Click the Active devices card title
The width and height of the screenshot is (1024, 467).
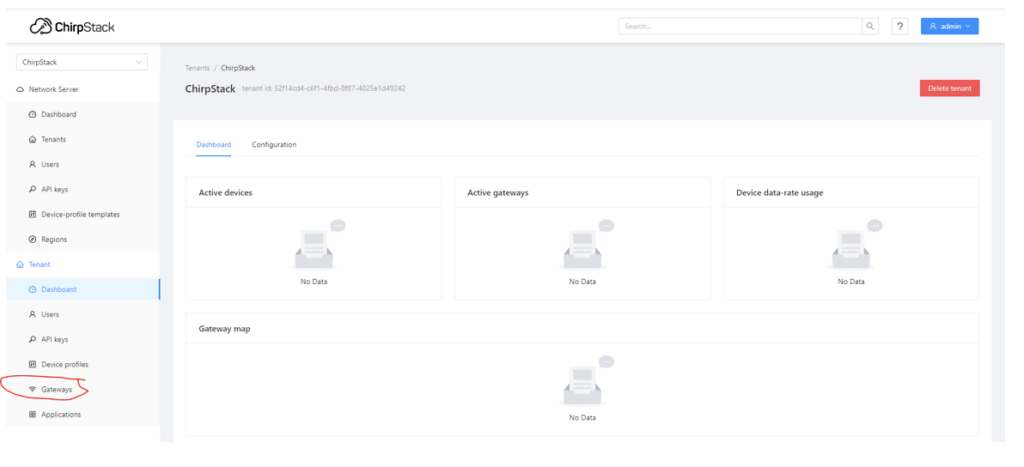tap(225, 193)
